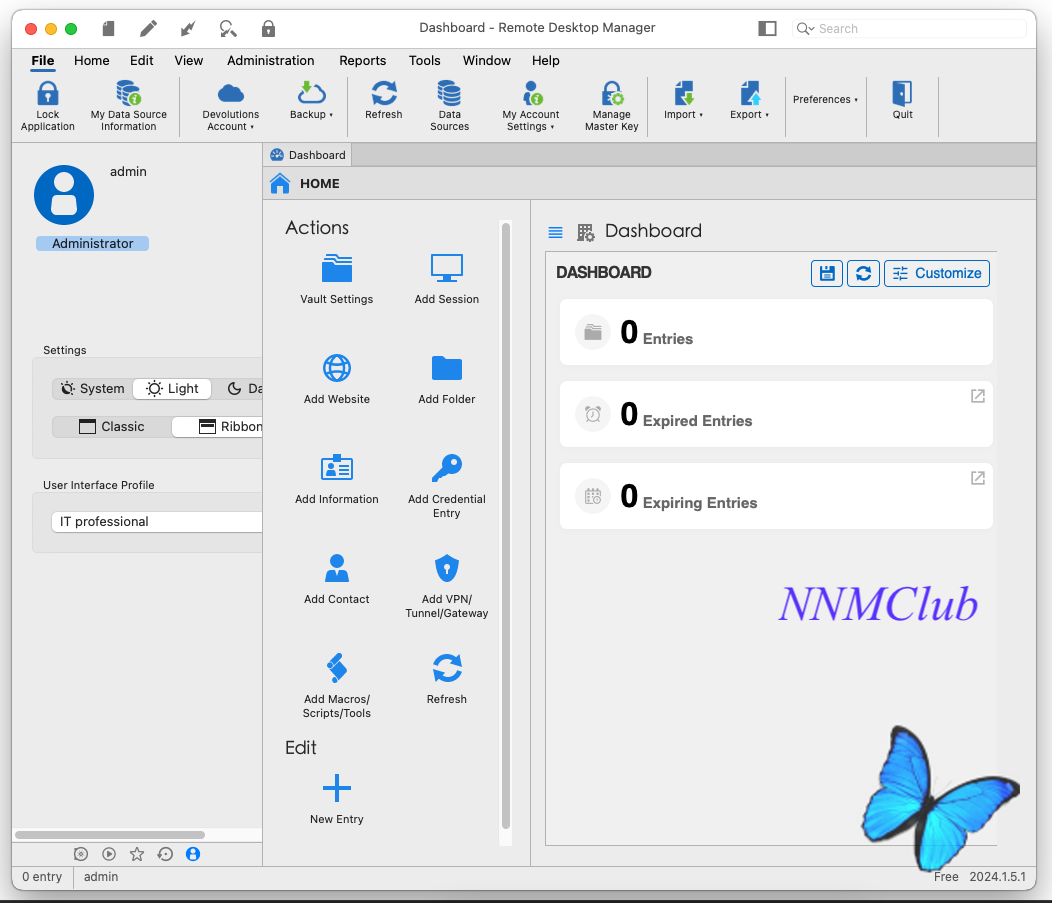Open Import dropdown
The width and height of the screenshot is (1052, 903).
tap(684, 100)
